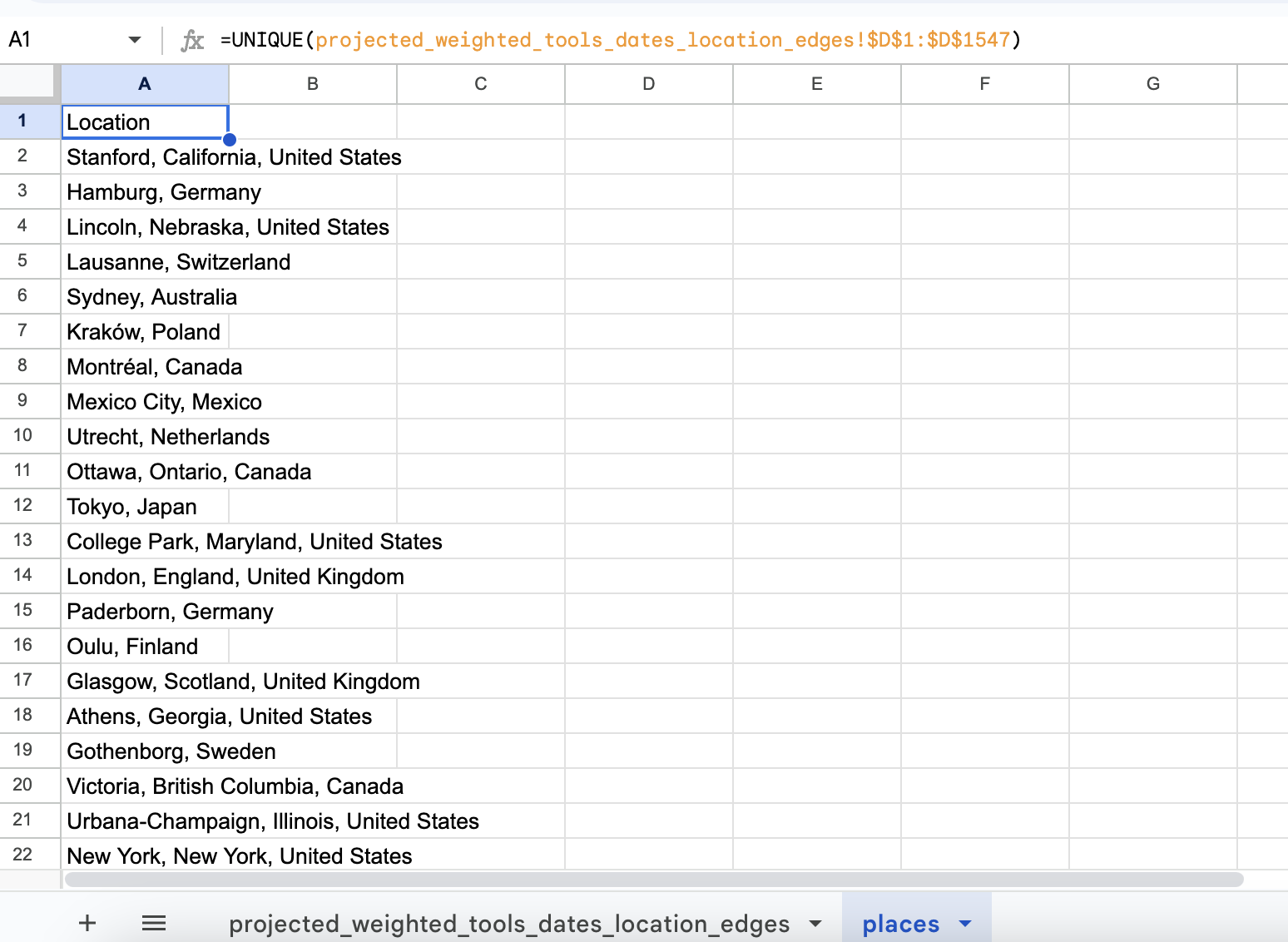
Task: Select the Location header cell A1
Action: click(145, 122)
